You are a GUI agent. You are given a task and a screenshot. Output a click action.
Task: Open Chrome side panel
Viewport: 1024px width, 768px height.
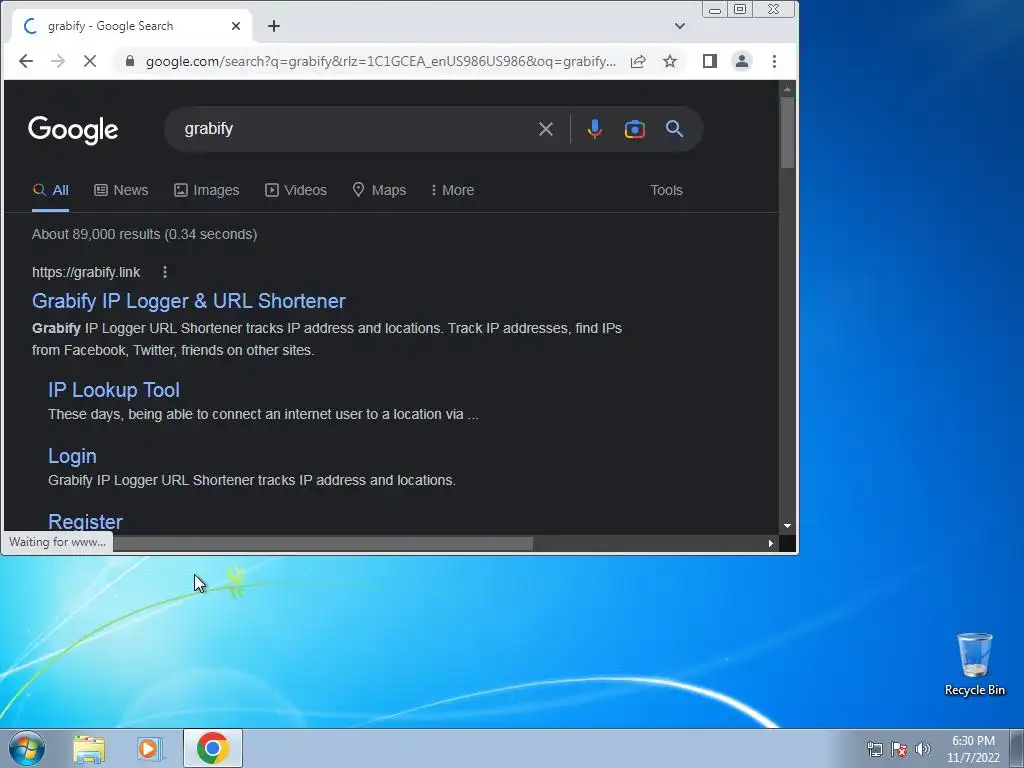point(710,61)
